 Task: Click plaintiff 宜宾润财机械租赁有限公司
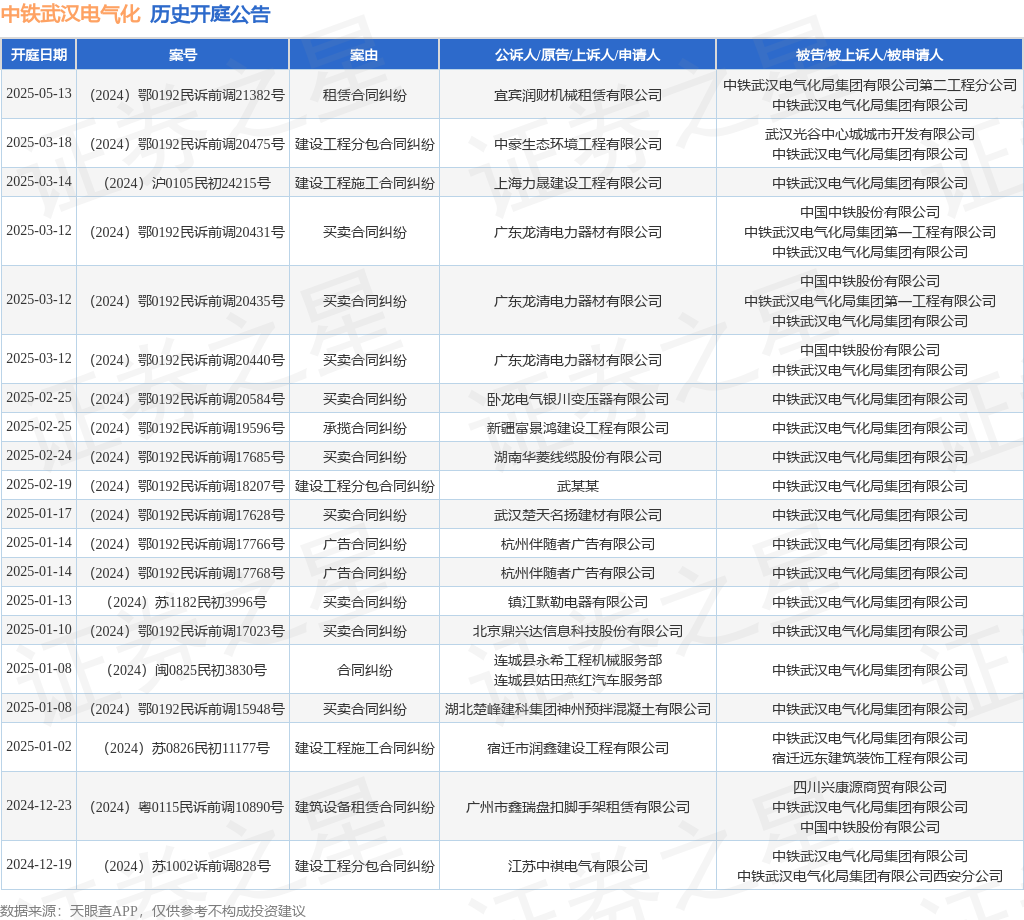point(577,95)
